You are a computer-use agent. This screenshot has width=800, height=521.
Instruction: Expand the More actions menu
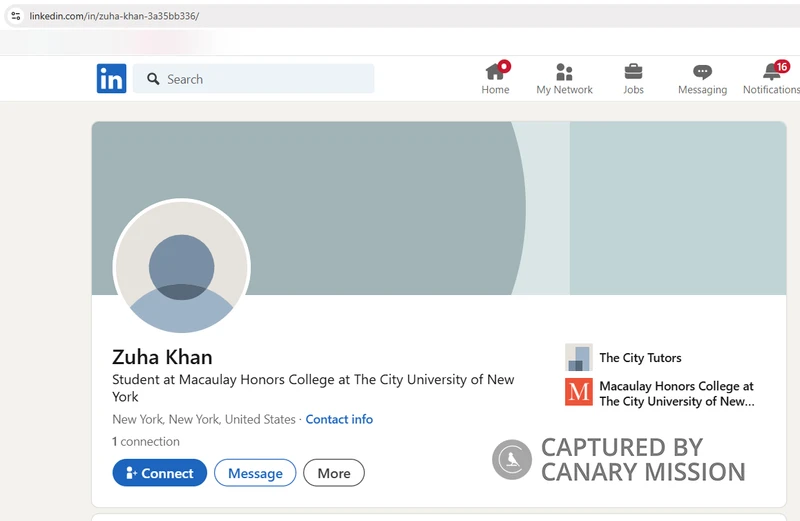click(334, 473)
